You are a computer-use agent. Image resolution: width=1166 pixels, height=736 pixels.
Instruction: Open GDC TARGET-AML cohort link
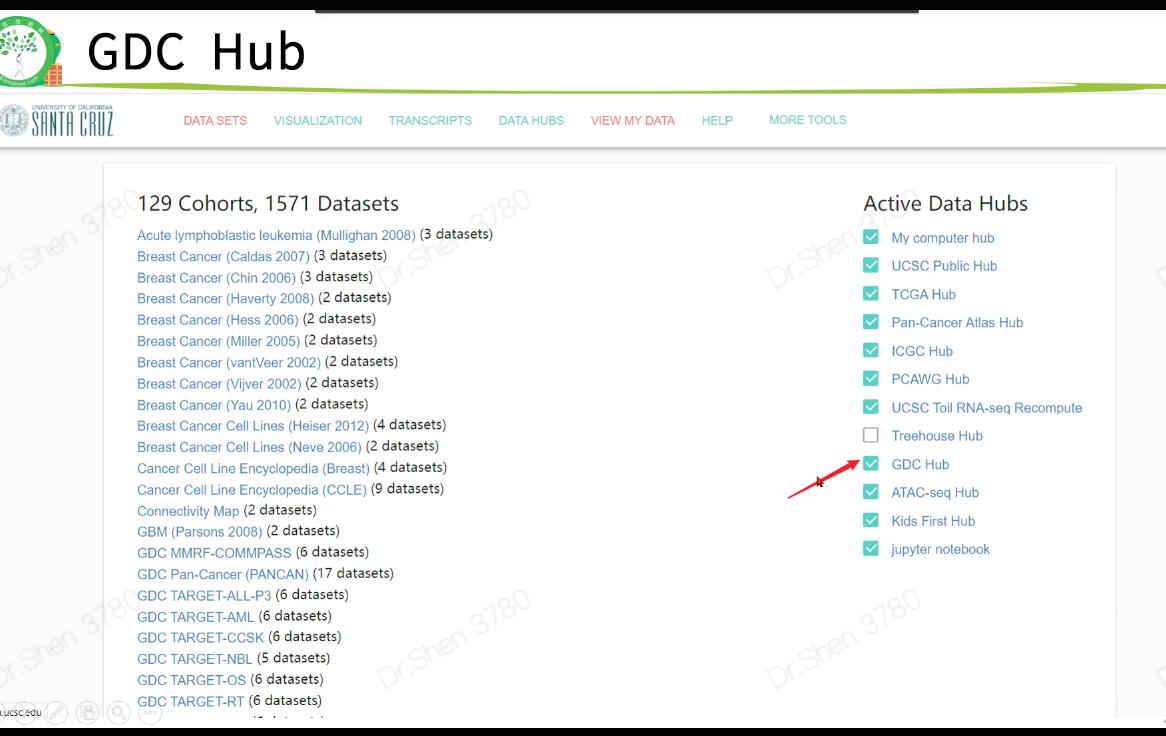196,617
